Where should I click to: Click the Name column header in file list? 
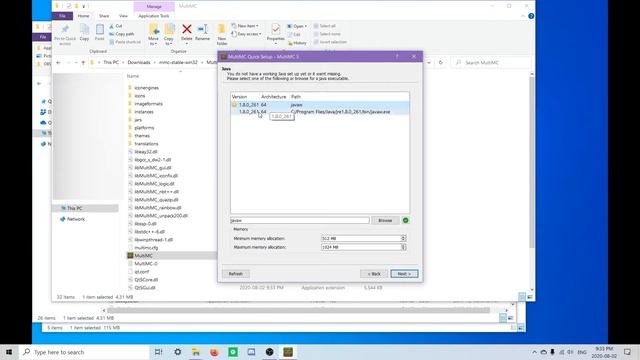tap(133, 76)
